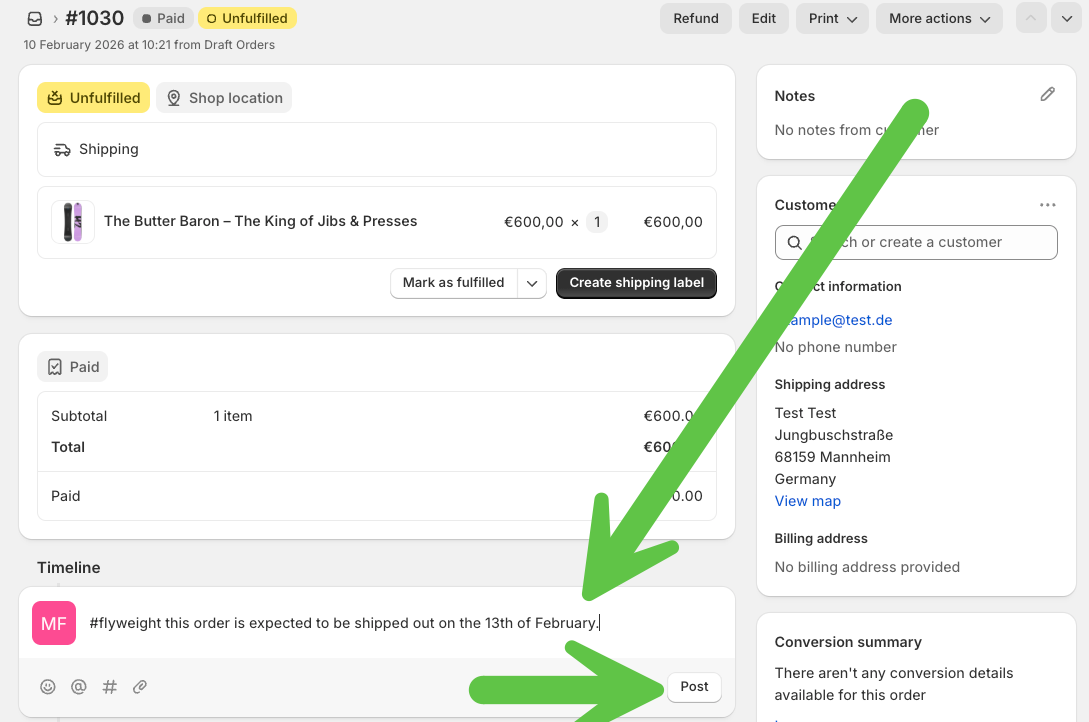The height and width of the screenshot is (722, 1089).
Task: Open the Customer section's three-dot menu
Action: [x=1047, y=204]
